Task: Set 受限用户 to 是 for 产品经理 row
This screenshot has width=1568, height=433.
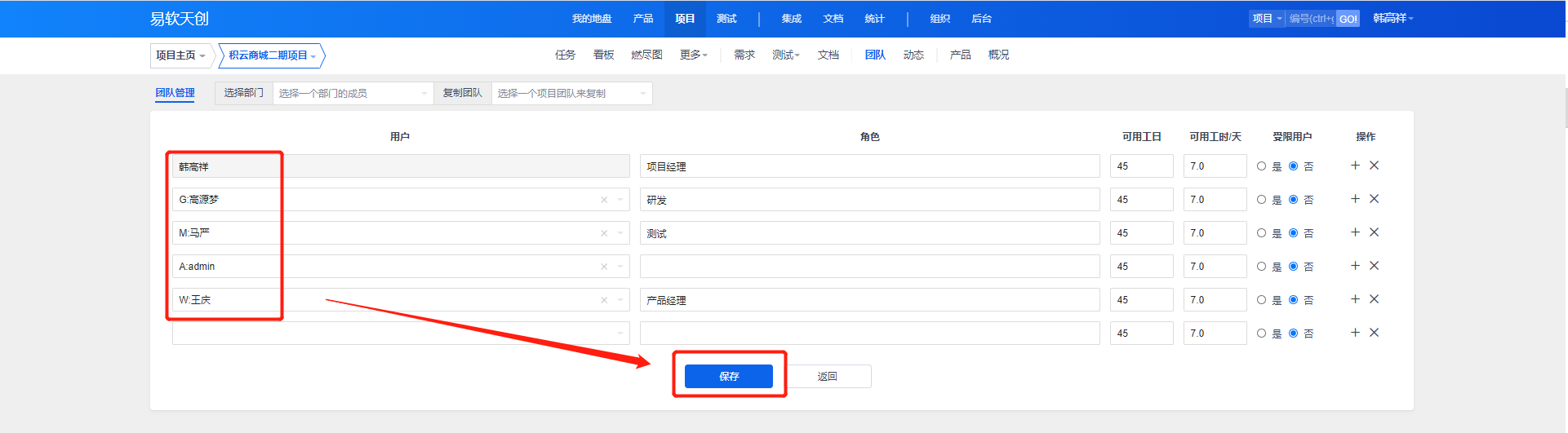Action: tap(1262, 300)
